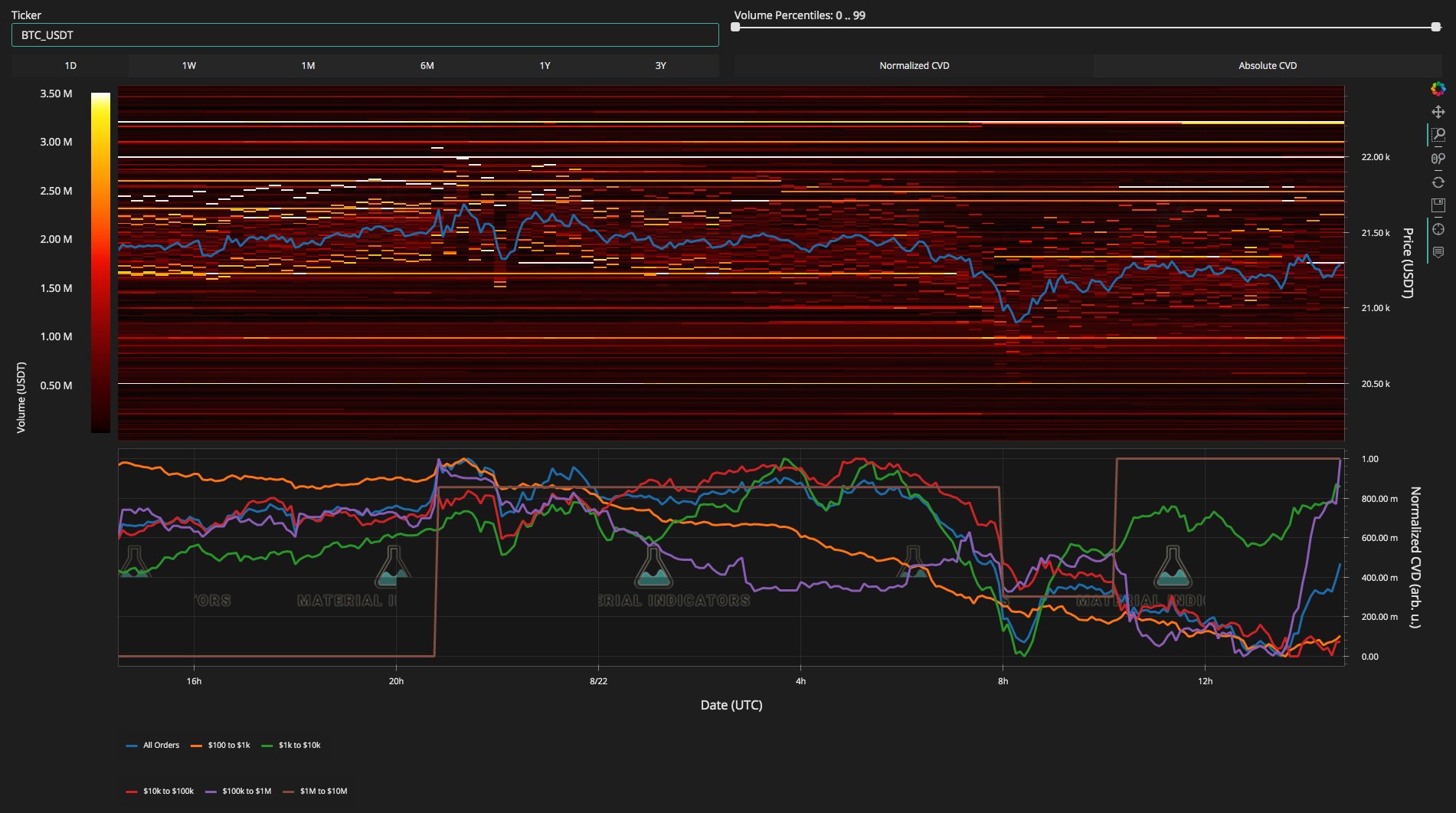1456x813 pixels.
Task: Click the right Volume Percentiles slider handle
Action: click(x=1435, y=27)
